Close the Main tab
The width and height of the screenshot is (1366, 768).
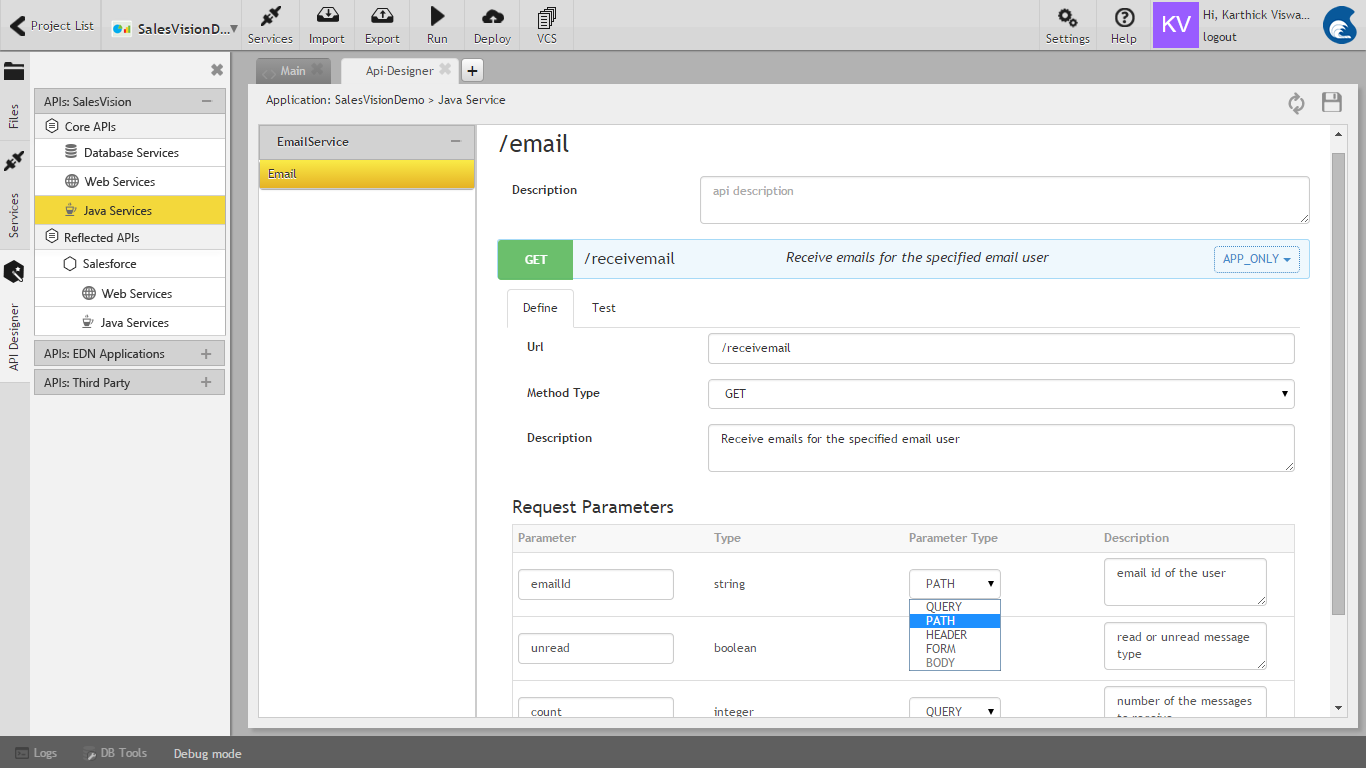(318, 70)
